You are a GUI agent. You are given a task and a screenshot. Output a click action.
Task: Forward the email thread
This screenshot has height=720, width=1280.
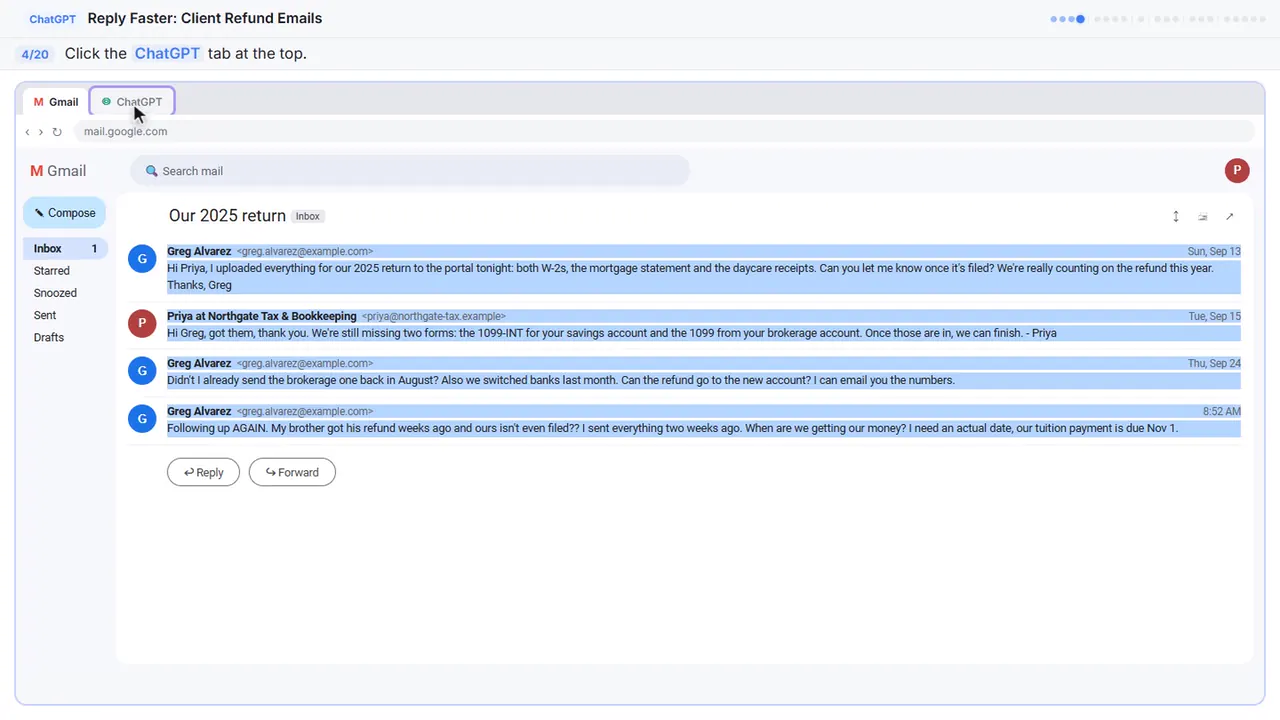pos(292,472)
